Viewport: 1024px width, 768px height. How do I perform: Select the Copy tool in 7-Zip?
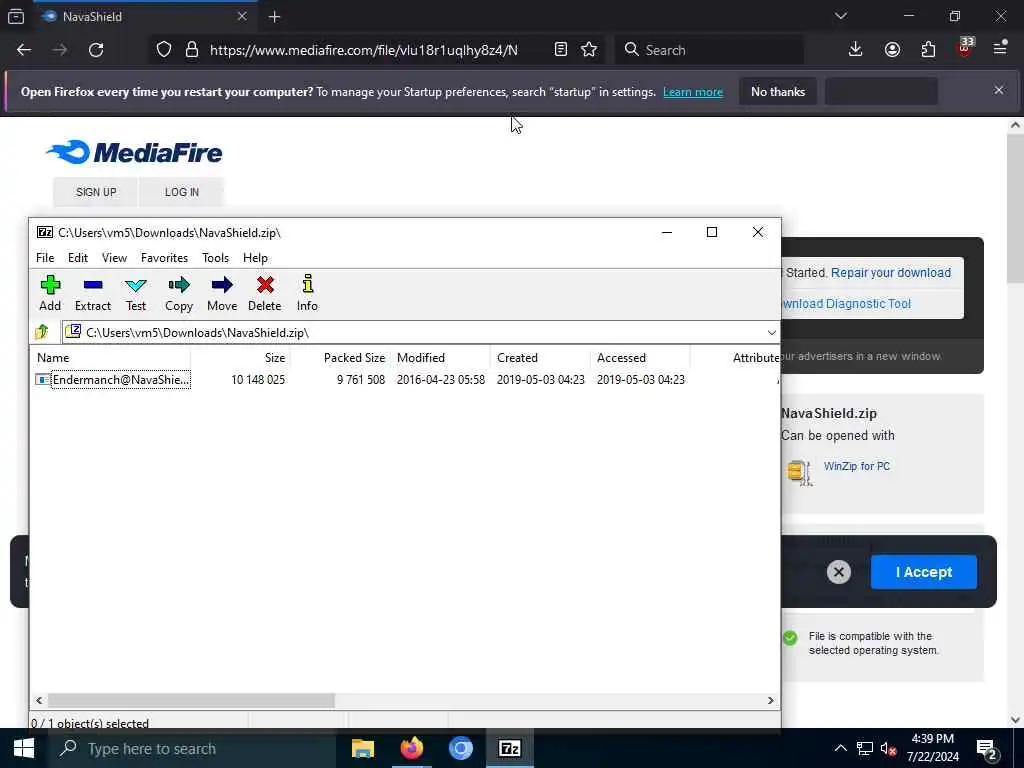tap(179, 293)
